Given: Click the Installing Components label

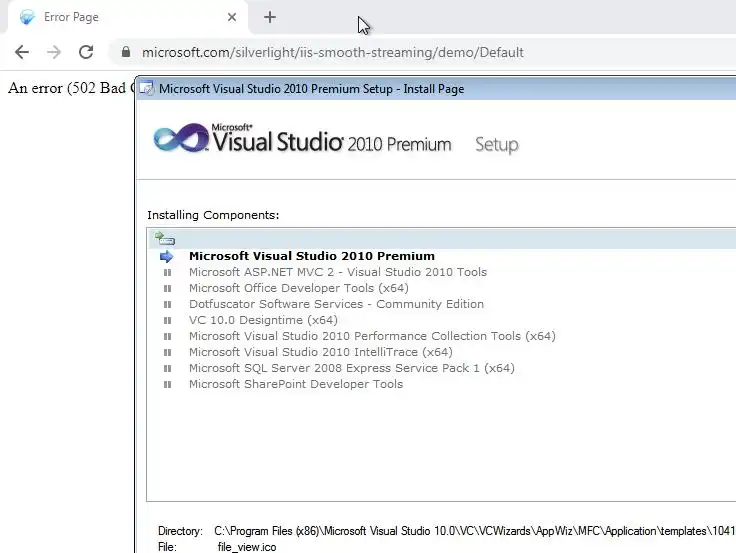Looking at the screenshot, I should (x=213, y=215).
